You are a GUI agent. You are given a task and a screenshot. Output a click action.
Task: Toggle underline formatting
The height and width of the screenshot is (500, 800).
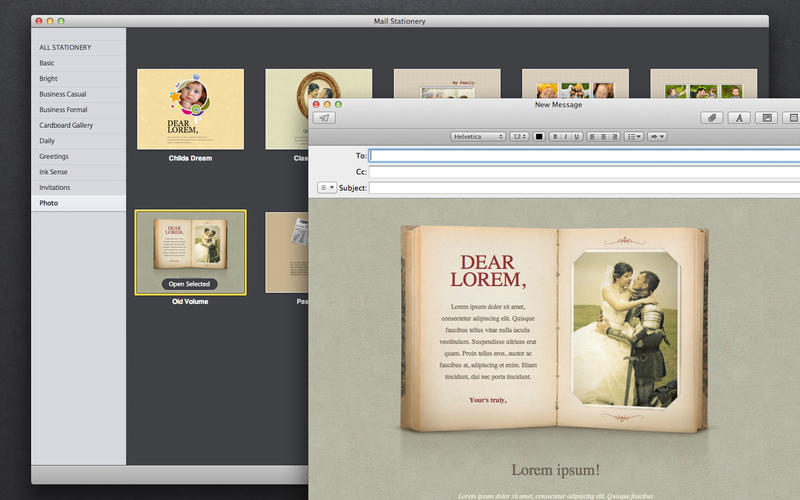pyautogui.click(x=576, y=136)
